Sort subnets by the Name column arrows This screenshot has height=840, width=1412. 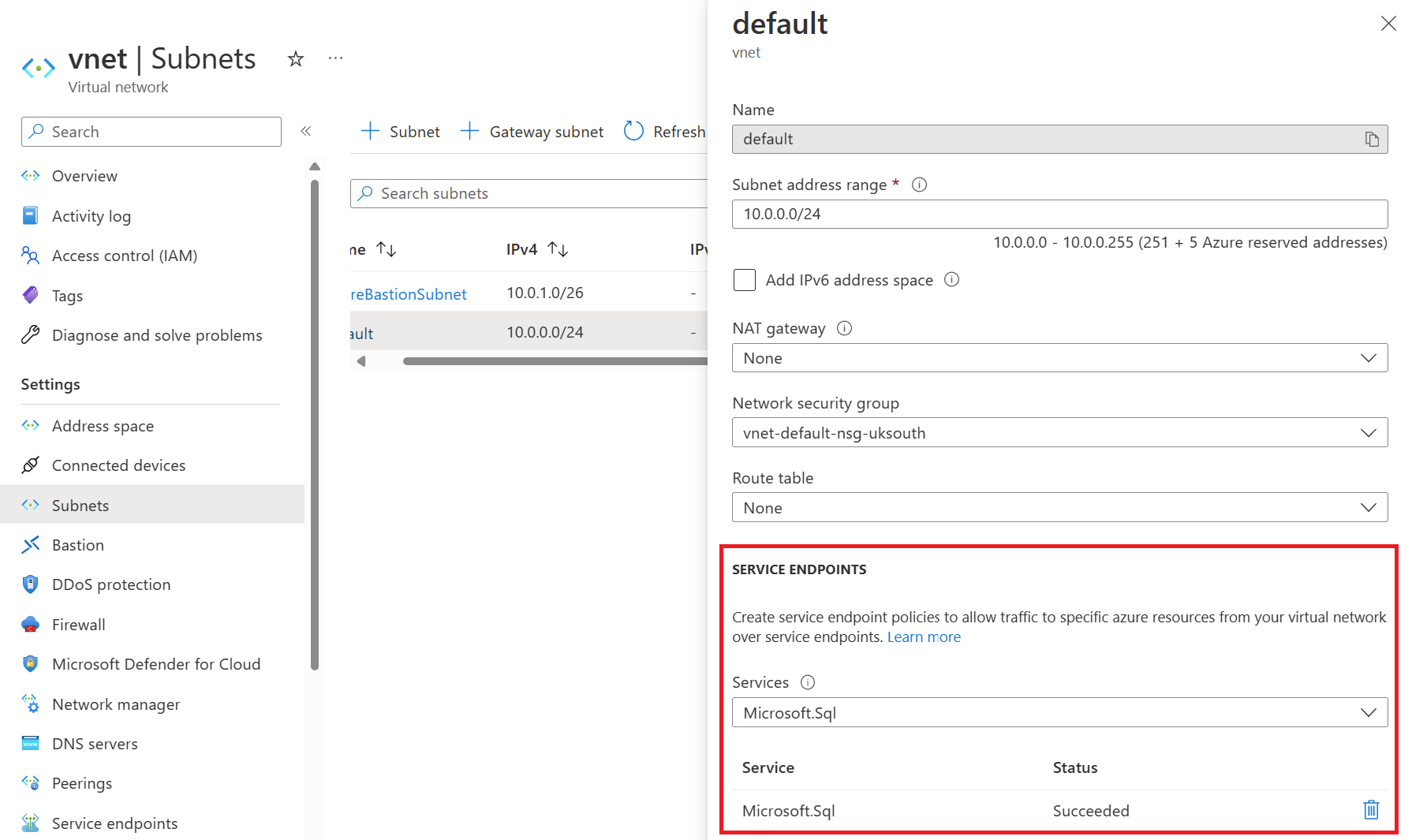coord(386,249)
